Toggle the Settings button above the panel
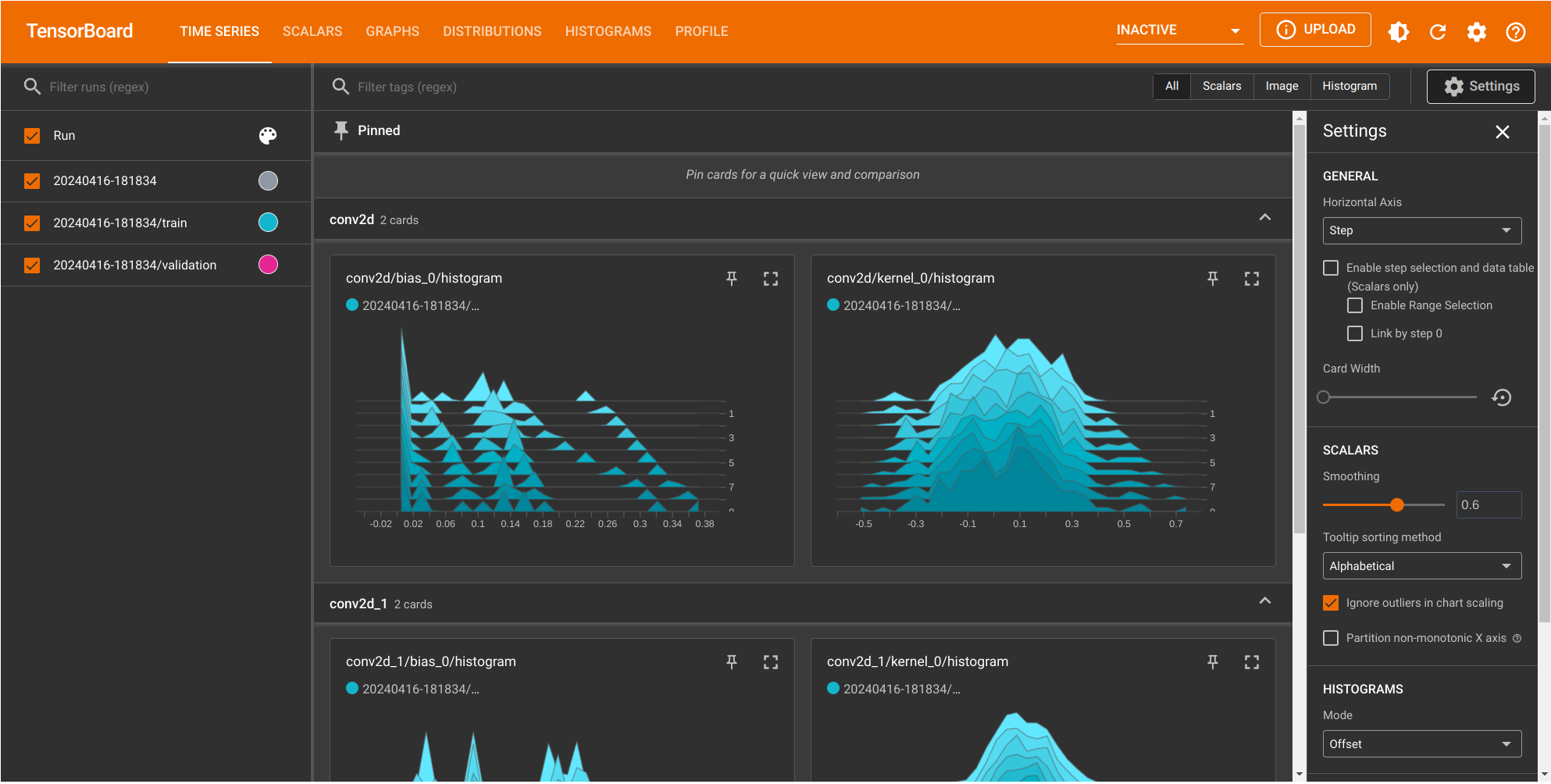This screenshot has height=784, width=1551. [1481, 87]
